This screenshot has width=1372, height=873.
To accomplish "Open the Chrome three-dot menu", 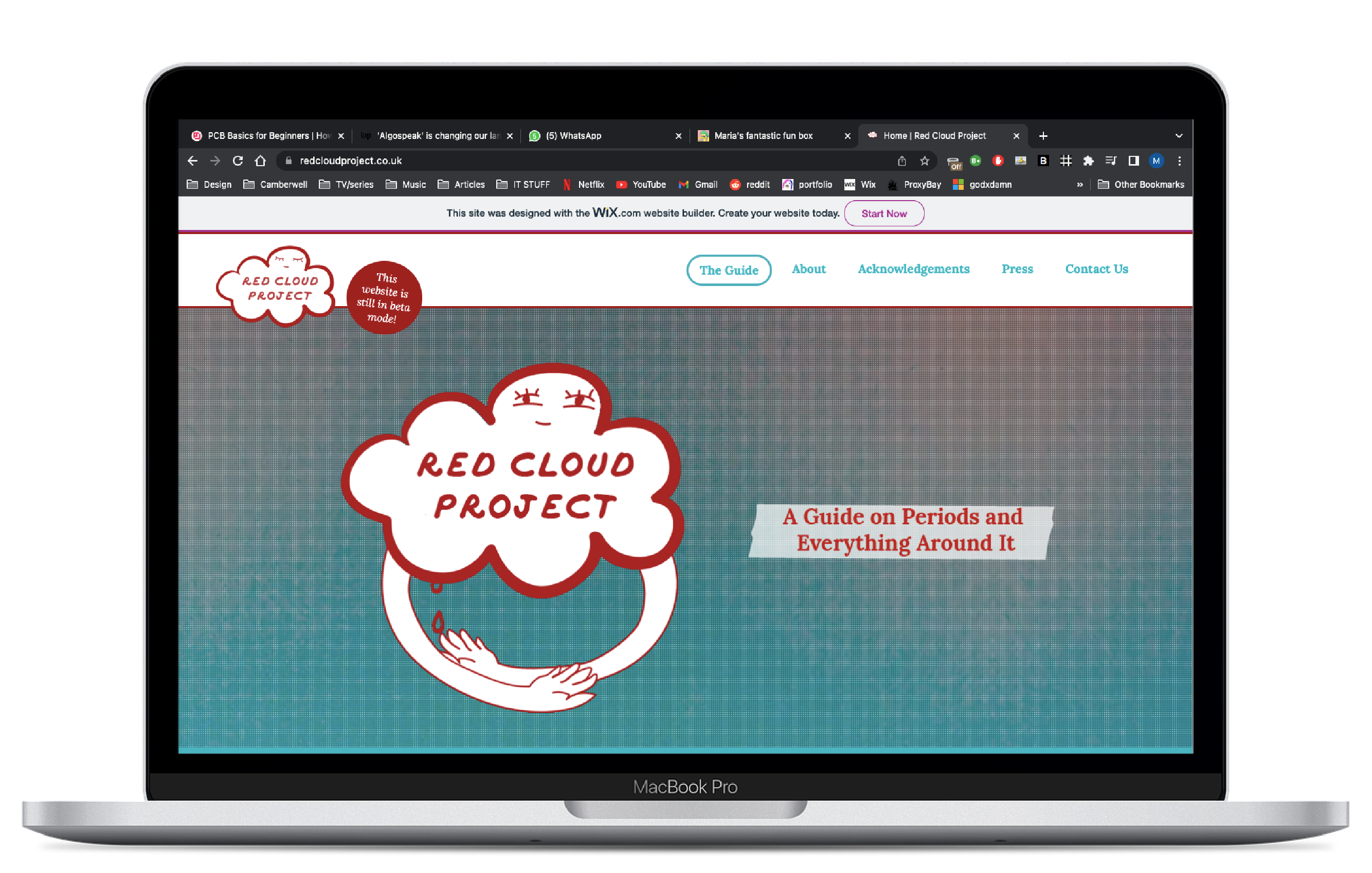I will tap(1180, 161).
